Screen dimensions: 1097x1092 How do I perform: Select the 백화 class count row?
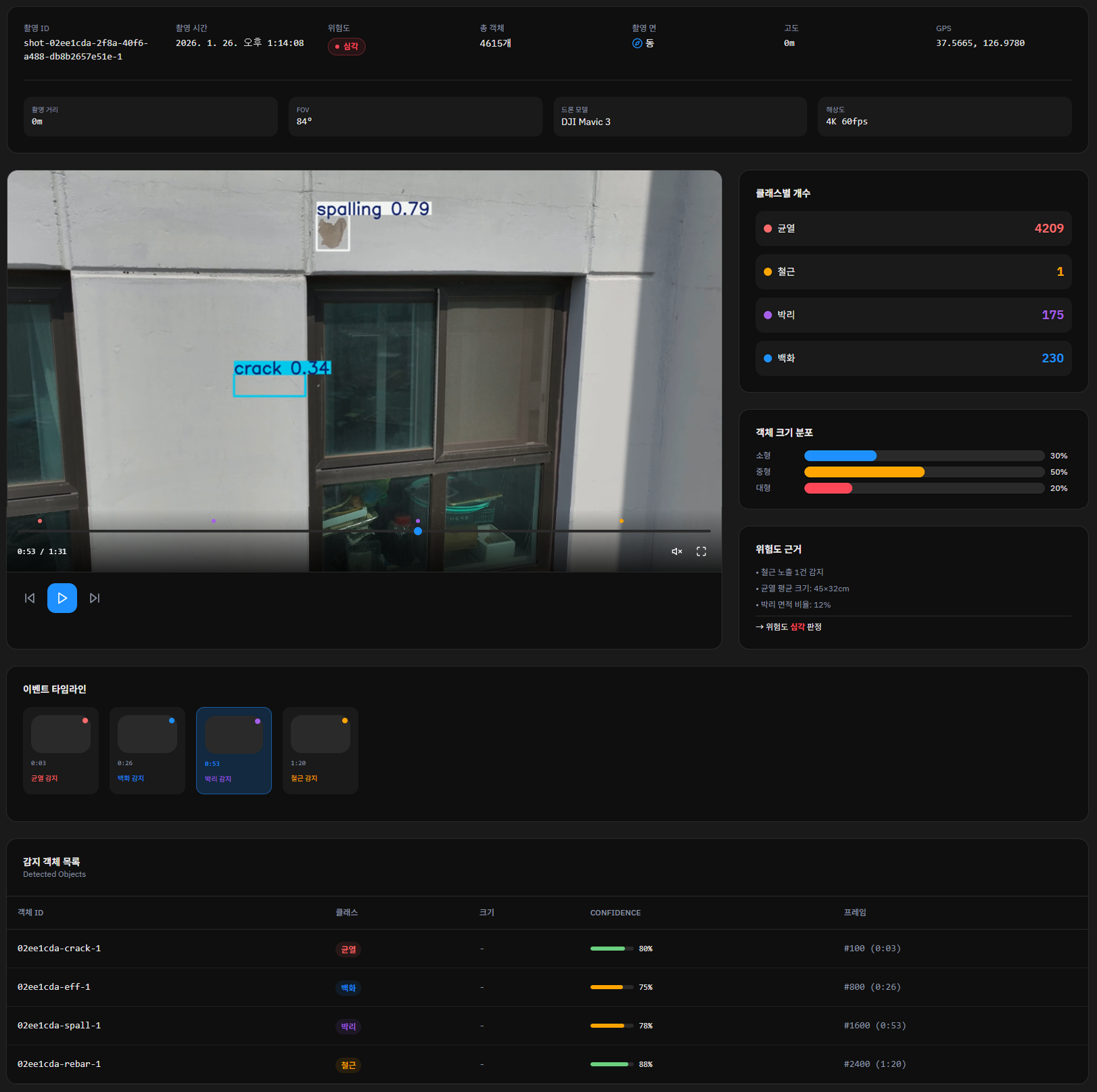coord(913,359)
